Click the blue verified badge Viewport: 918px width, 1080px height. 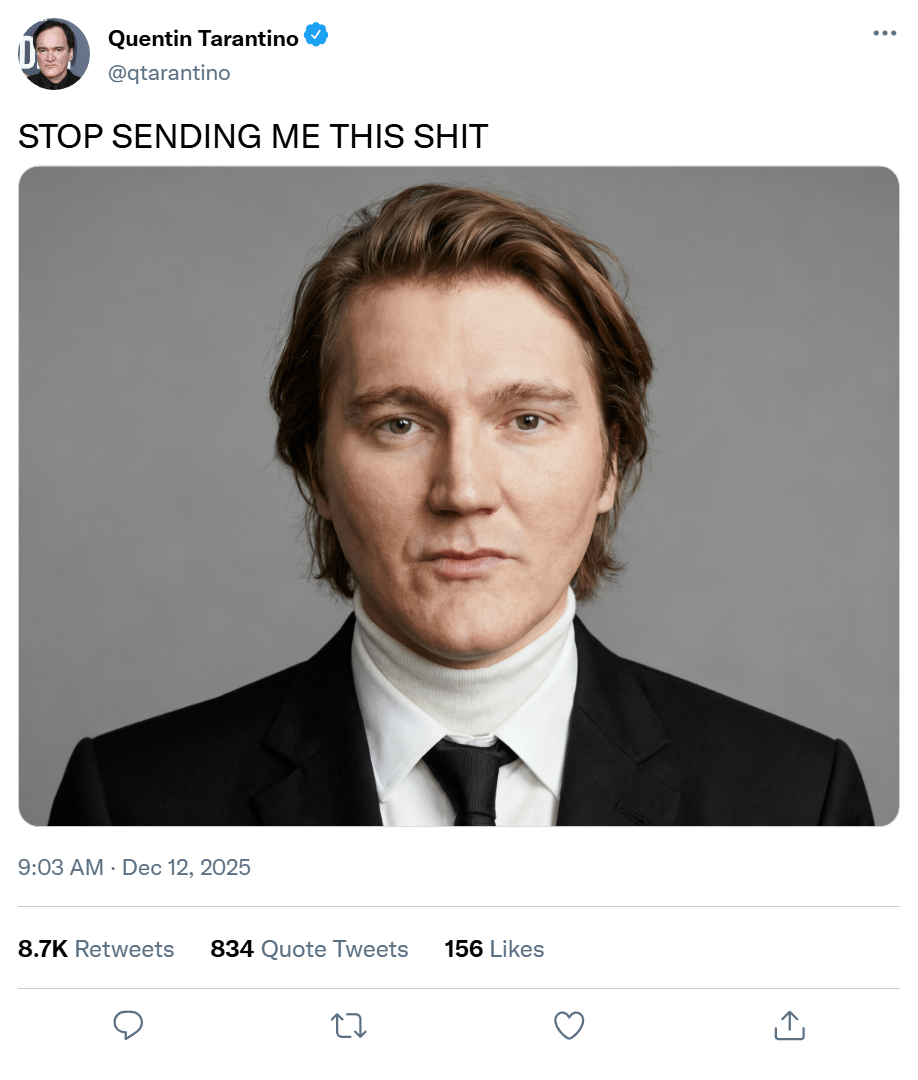(x=317, y=37)
